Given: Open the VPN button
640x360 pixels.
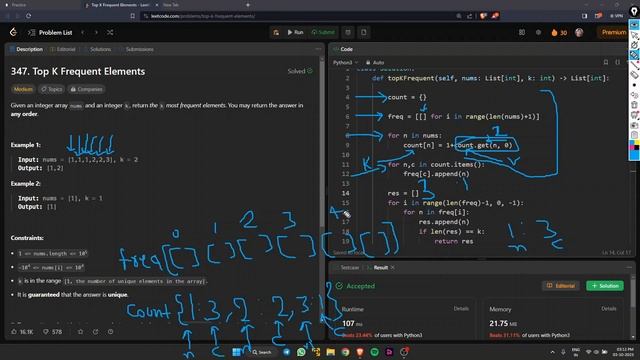Looking at the screenshot, I should 616,16.
